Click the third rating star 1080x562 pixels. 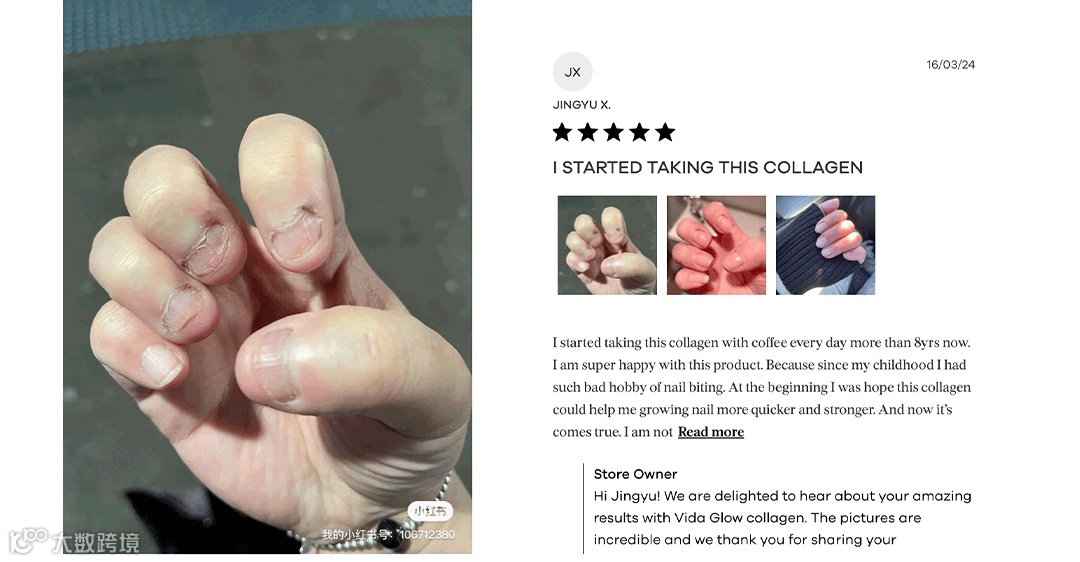(614, 132)
